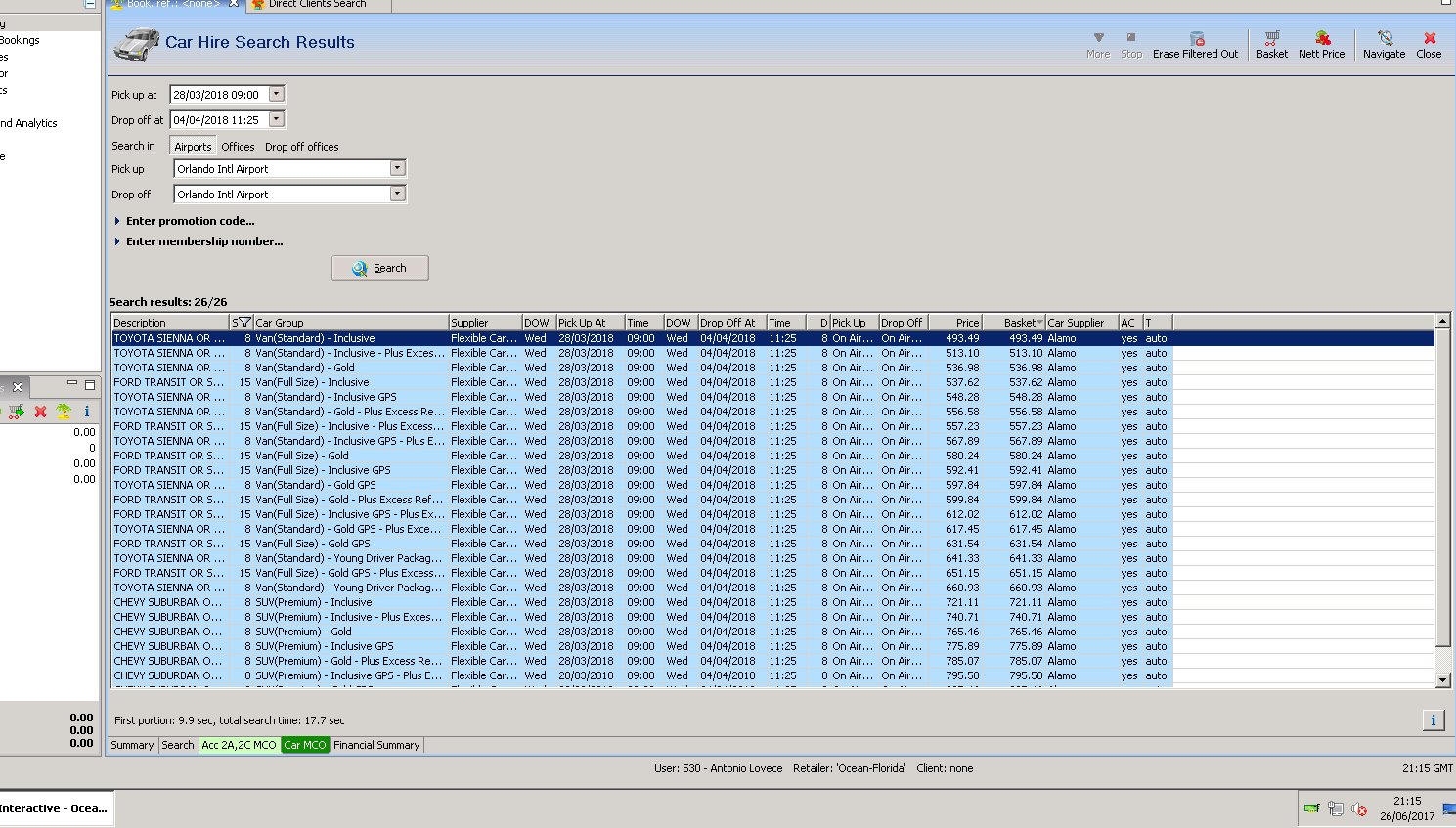The width and height of the screenshot is (1456, 828).
Task: Switch to the Direct Clients Search tab
Action: tap(318, 5)
